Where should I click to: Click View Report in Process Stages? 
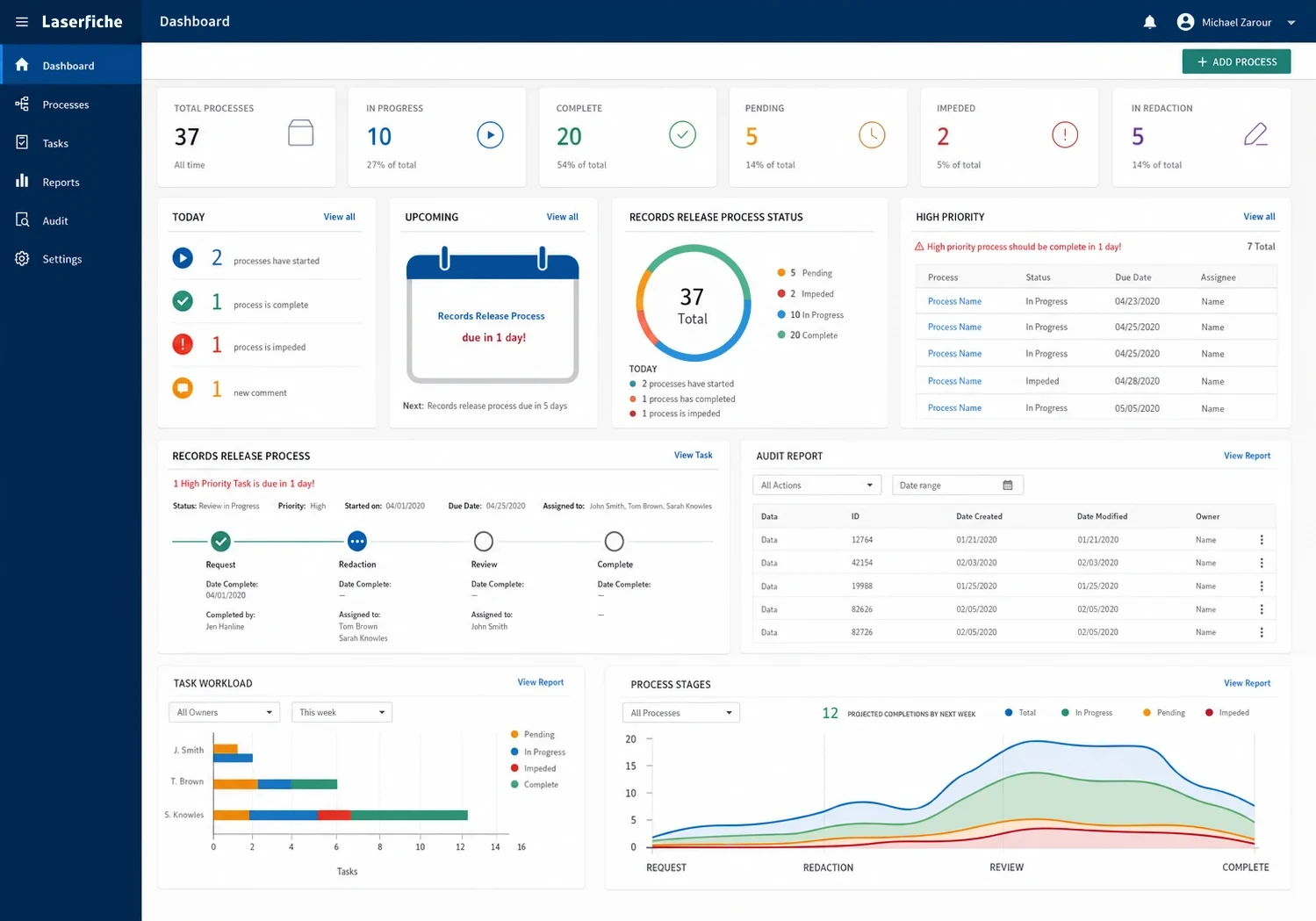click(x=1247, y=683)
